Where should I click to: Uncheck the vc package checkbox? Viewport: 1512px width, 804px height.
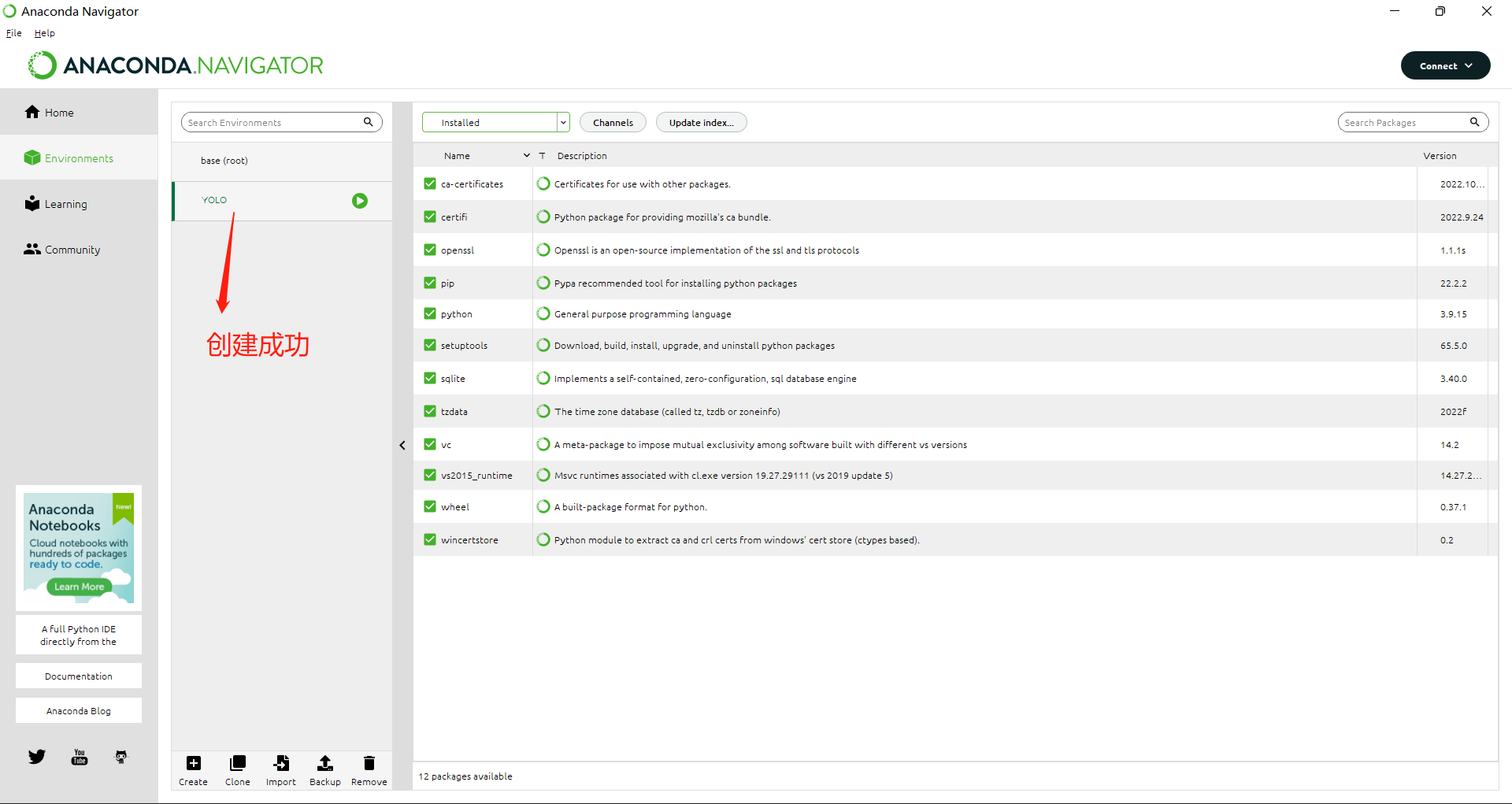point(430,444)
